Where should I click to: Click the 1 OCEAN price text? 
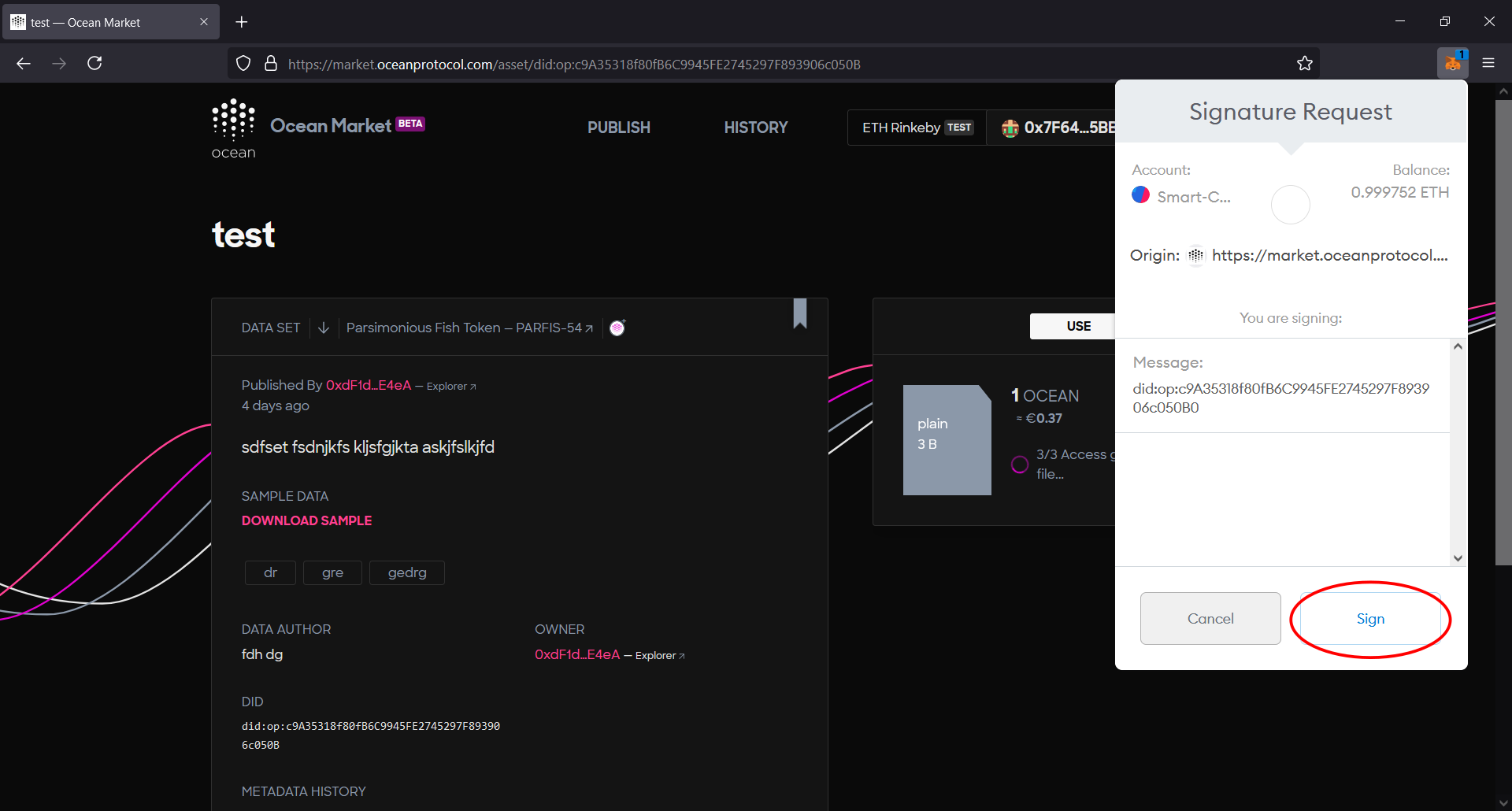click(1045, 395)
